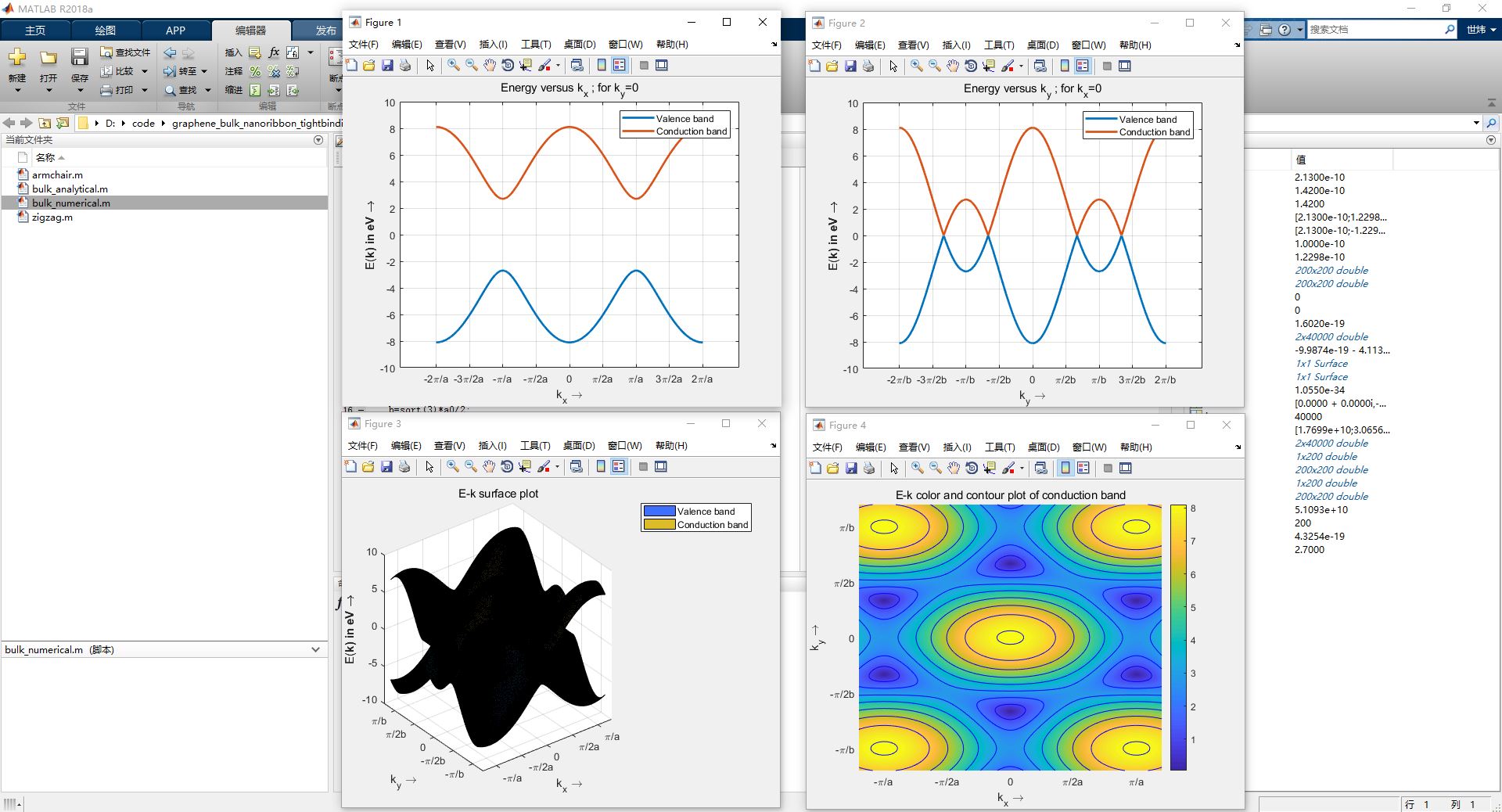Click the Comment percent icon in editor ribbon
Screen dimensions: 1502x812
tap(255, 72)
